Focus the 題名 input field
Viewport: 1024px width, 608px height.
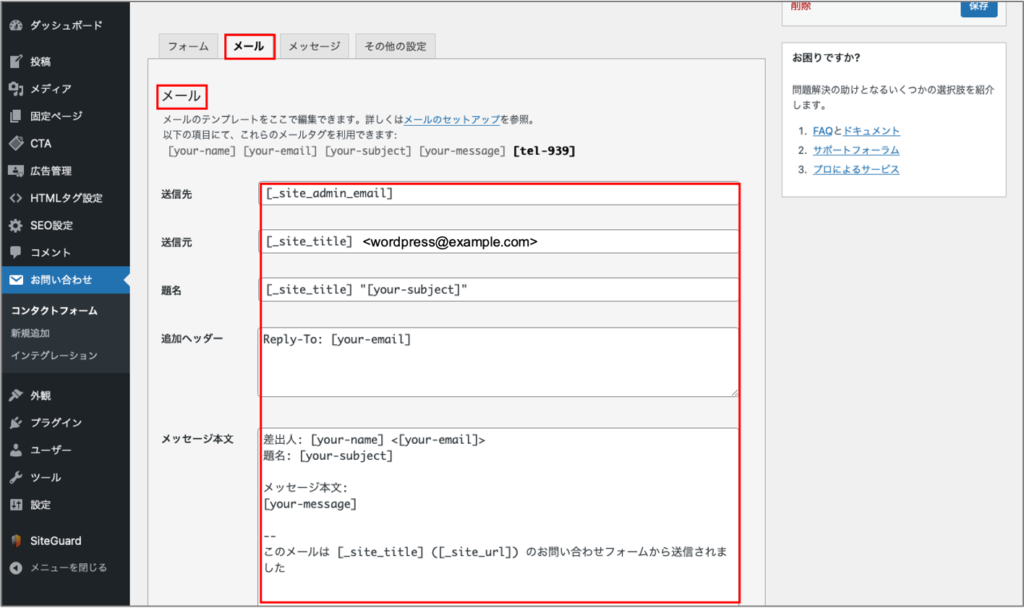pyautogui.click(x=499, y=290)
